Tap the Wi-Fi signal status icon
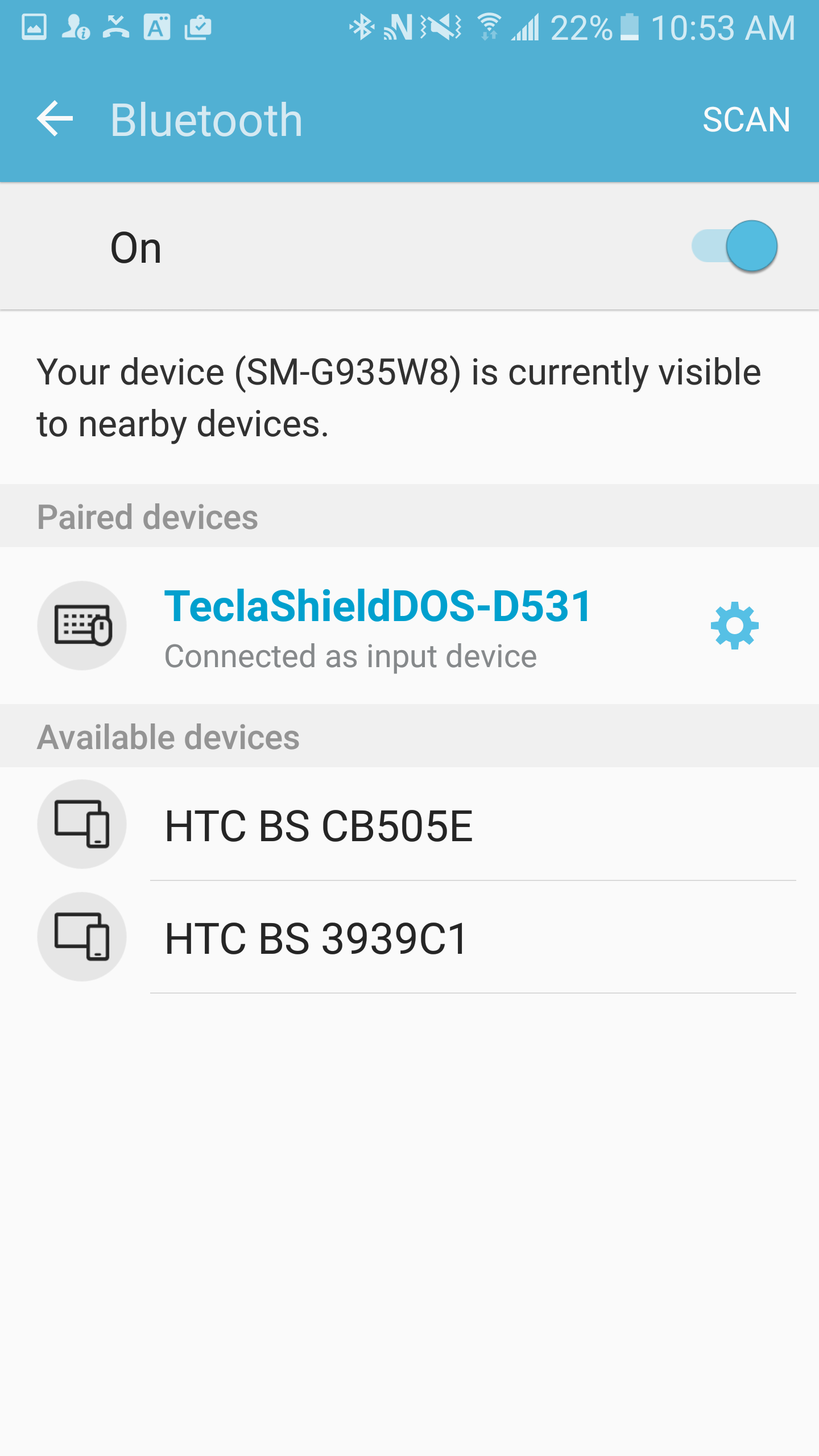 (489, 27)
